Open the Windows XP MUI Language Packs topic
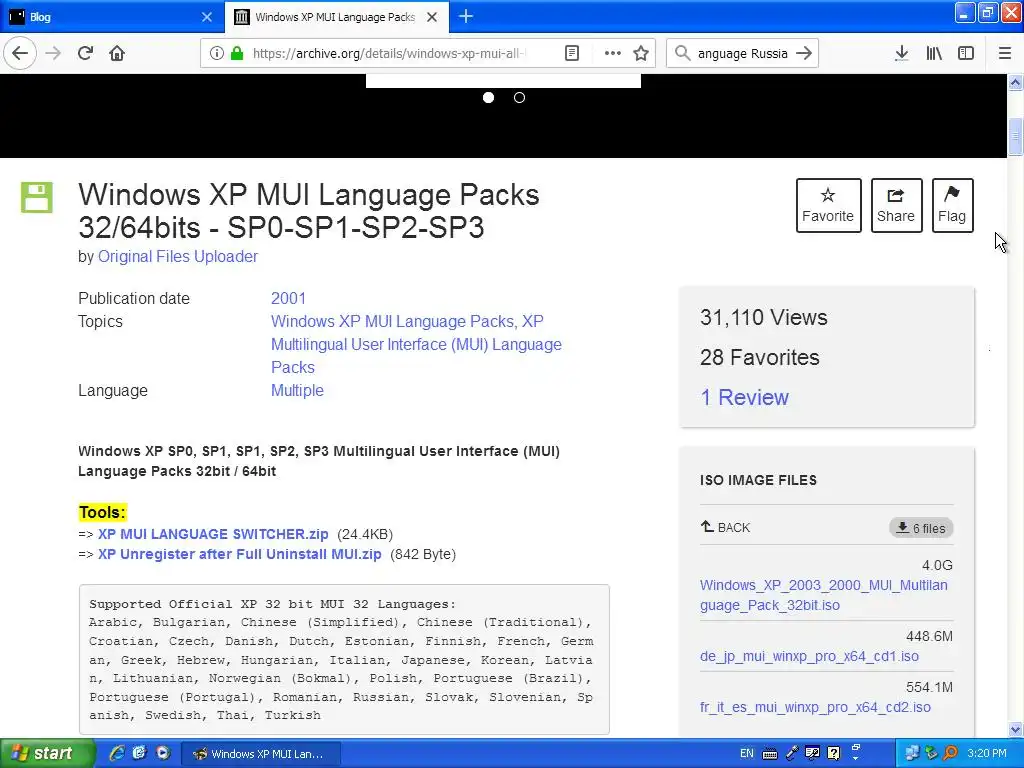Image resolution: width=1024 pixels, height=768 pixels. coord(394,321)
